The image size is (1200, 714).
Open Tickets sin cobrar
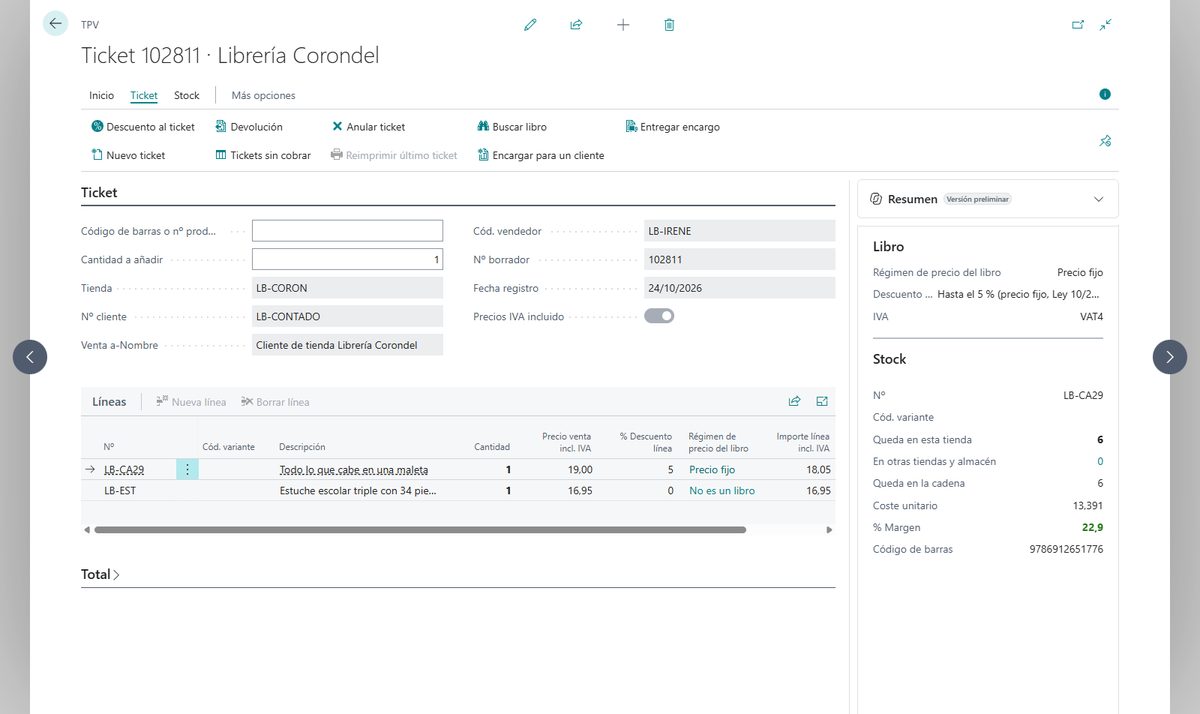click(263, 155)
